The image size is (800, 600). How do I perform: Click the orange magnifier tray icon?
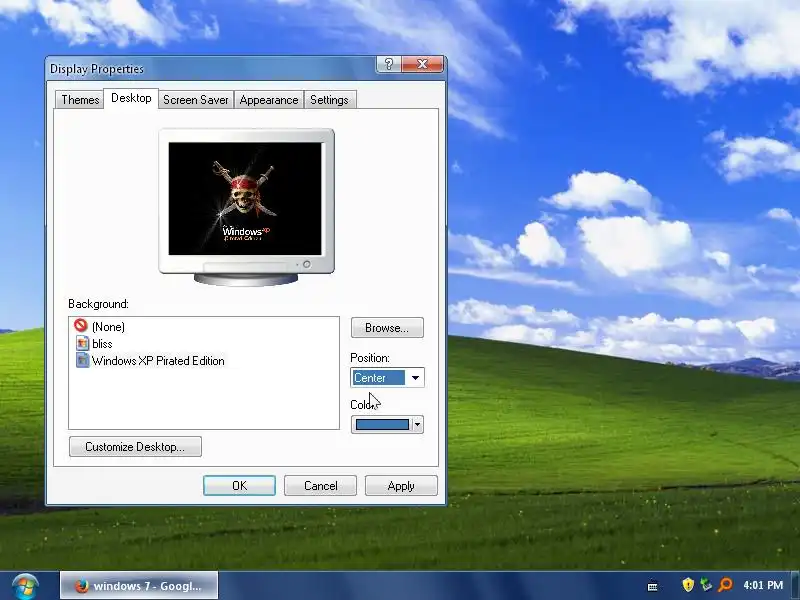point(725,585)
